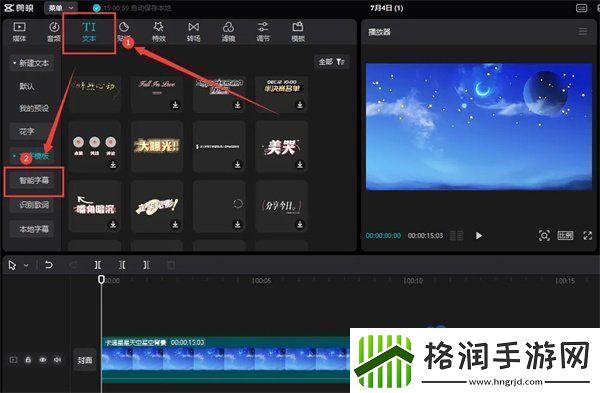The width and height of the screenshot is (600, 393).
Task: Open the 菜单 menu dropdown
Action: click(x=60, y=8)
